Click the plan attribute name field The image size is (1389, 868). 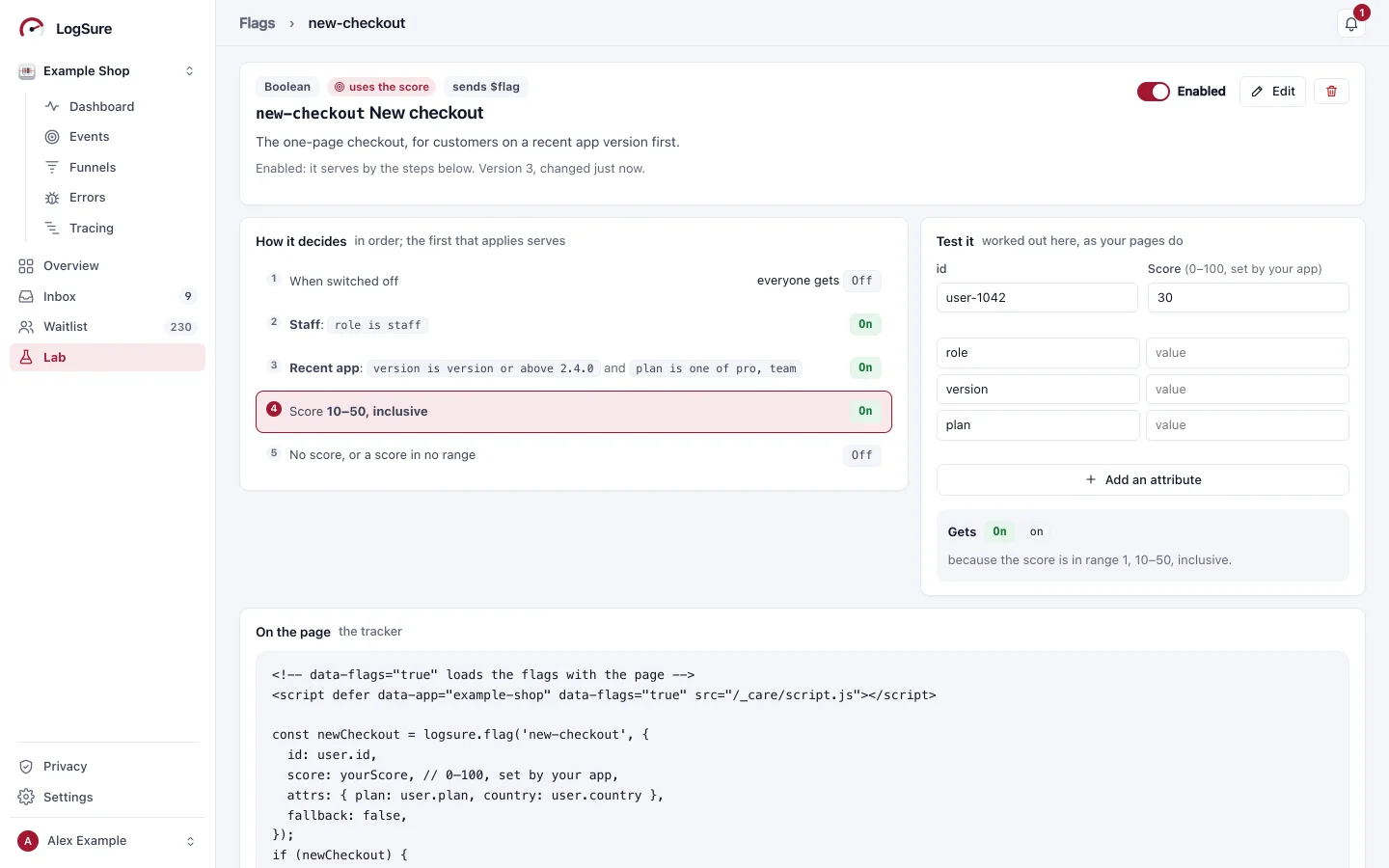coord(1038,425)
